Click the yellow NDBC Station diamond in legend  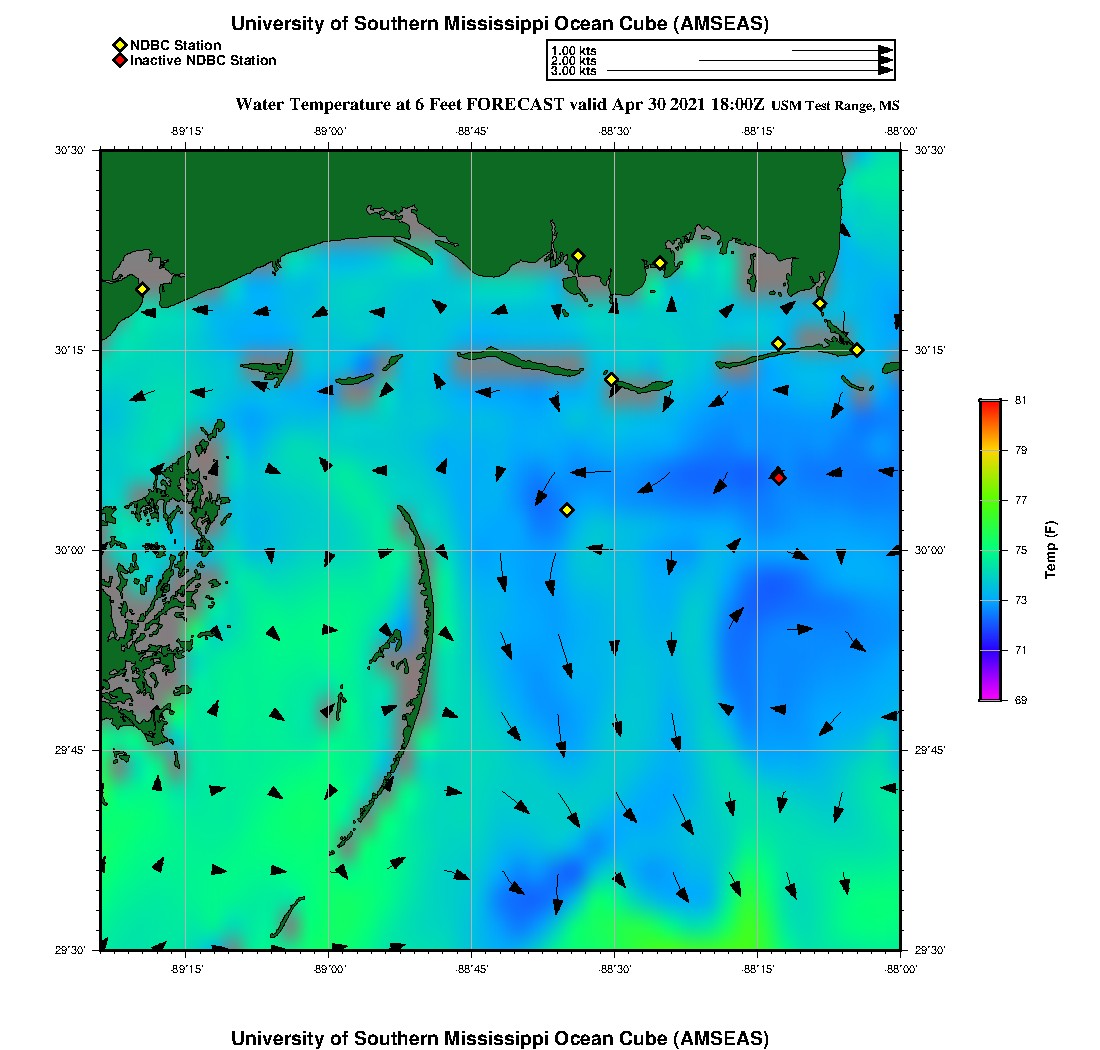pos(119,45)
